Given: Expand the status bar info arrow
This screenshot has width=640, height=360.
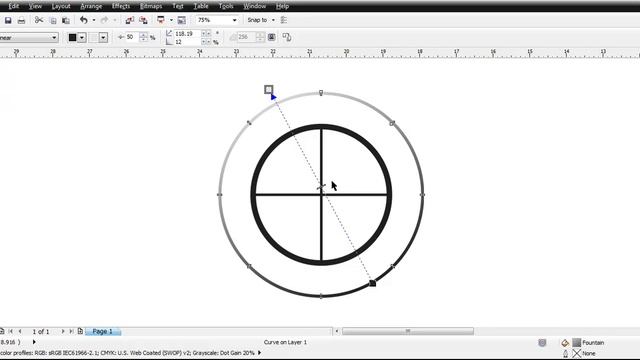Looking at the screenshot, I should [34, 342].
